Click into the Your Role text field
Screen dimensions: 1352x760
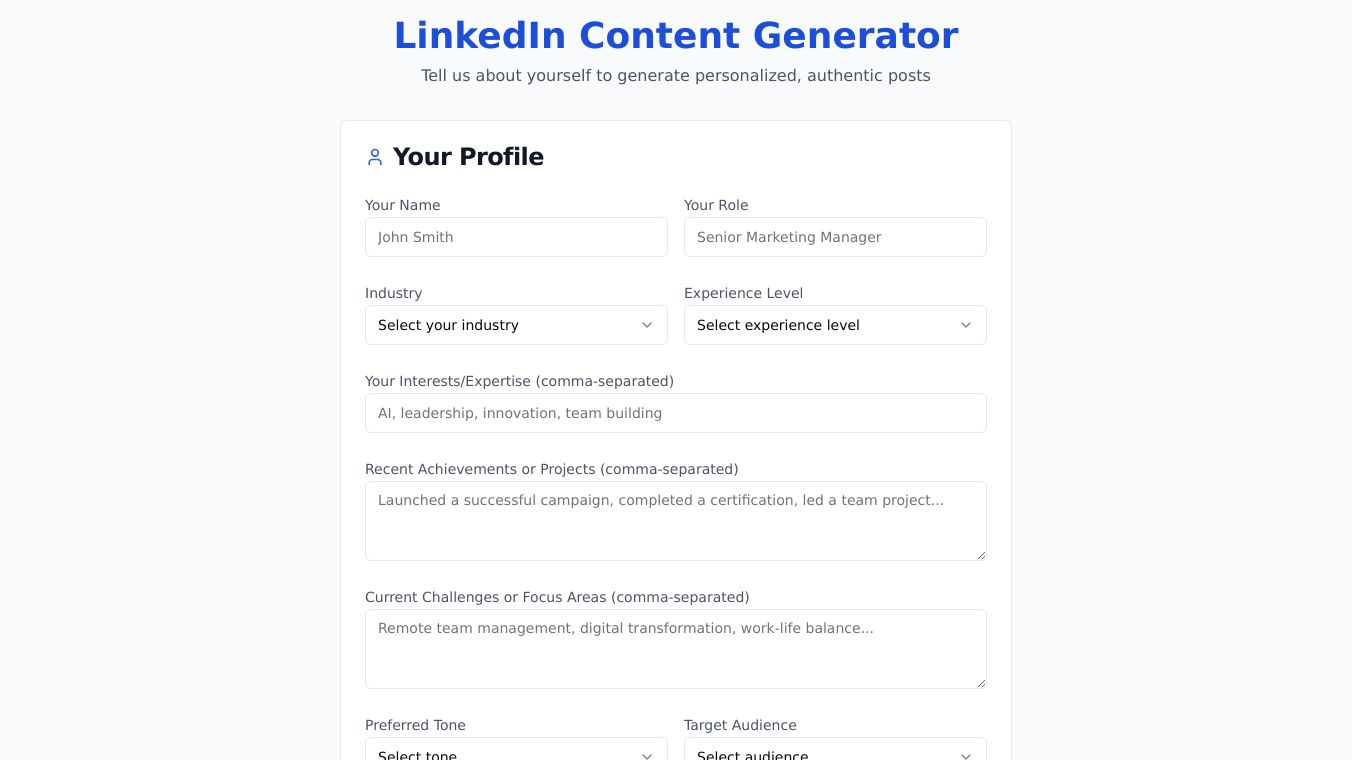coord(835,237)
